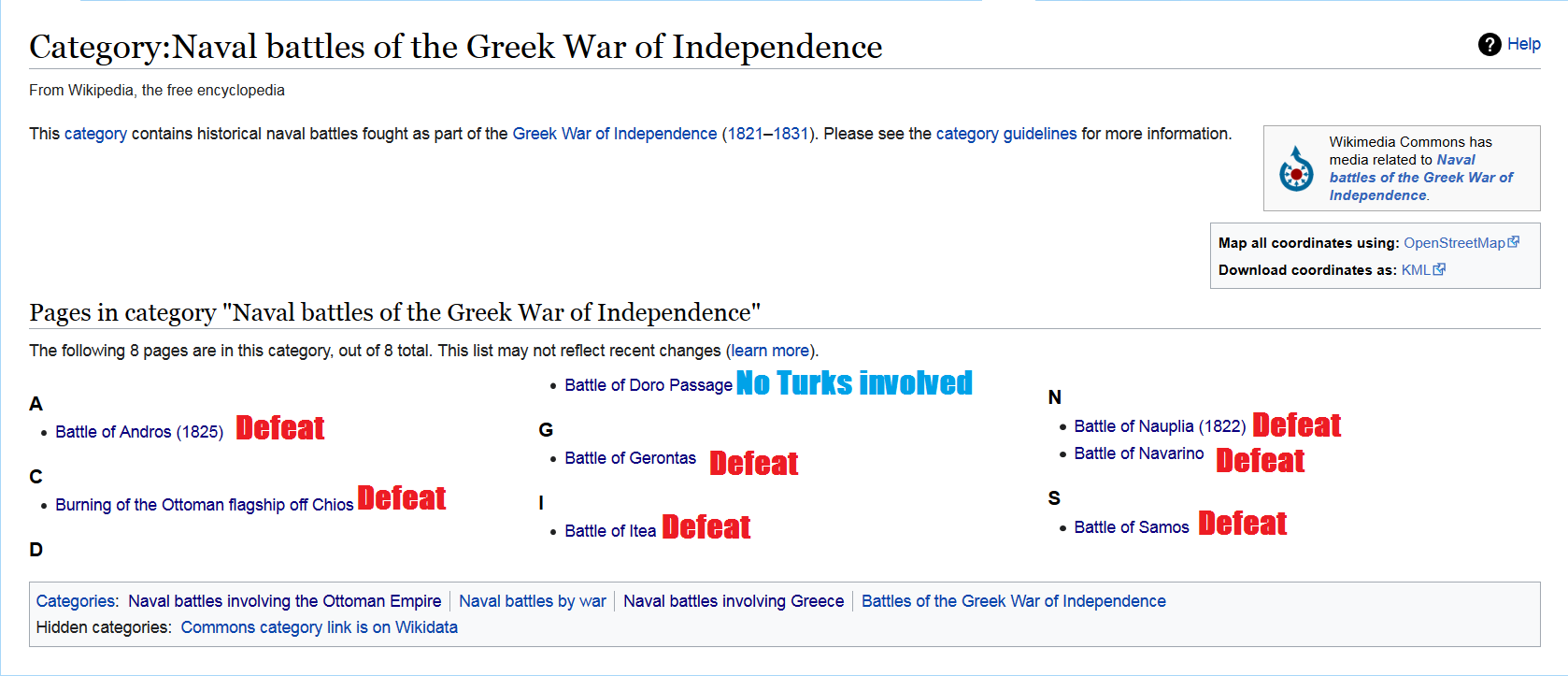Open the Battle of Doro Passage article
Viewport: 1568px width, 676px height.
click(649, 385)
